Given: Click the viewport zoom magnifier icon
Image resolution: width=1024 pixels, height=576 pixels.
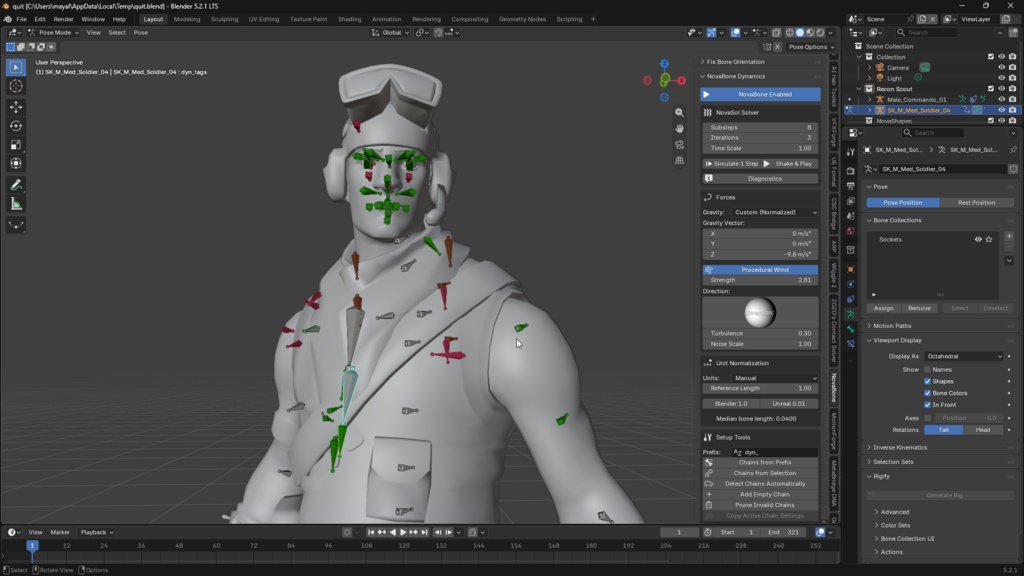Looking at the screenshot, I should point(679,112).
